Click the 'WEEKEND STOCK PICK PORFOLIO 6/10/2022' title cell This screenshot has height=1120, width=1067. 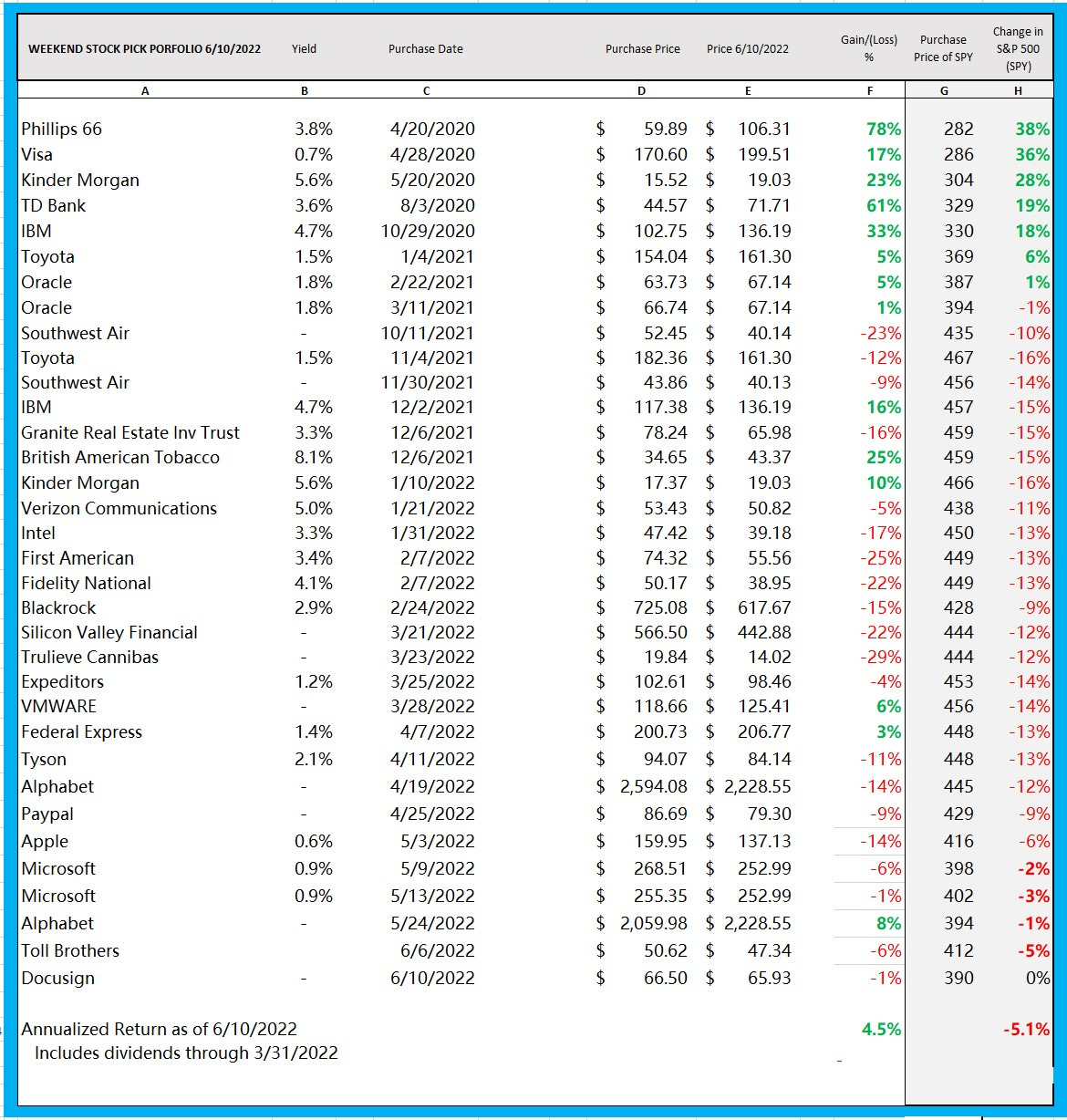[x=144, y=49]
